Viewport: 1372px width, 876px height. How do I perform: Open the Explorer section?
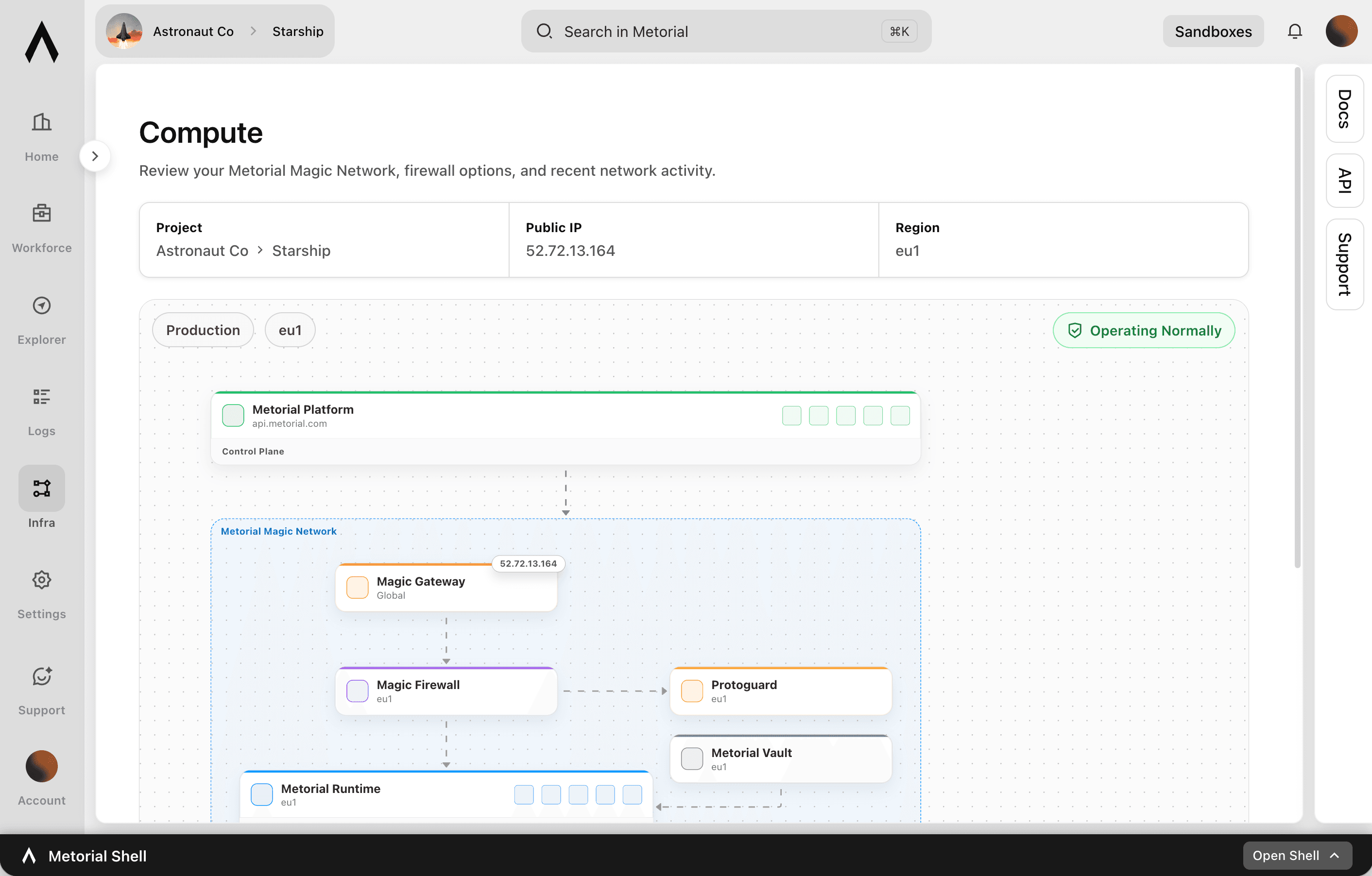tap(42, 320)
